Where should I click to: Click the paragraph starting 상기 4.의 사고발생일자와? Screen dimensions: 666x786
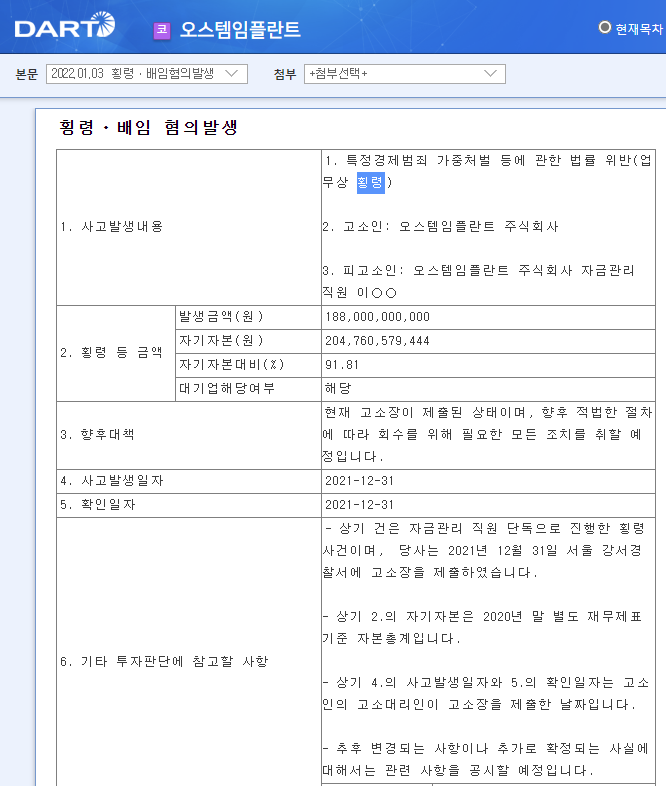point(486,694)
